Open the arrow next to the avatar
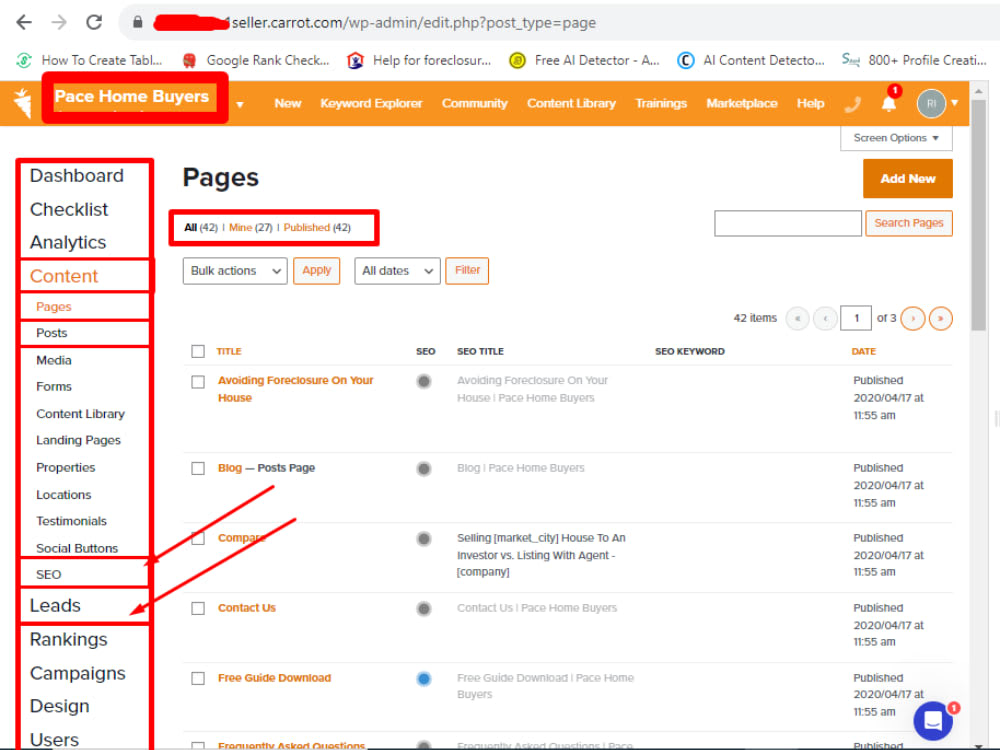This screenshot has height=750, width=1000. (x=955, y=103)
